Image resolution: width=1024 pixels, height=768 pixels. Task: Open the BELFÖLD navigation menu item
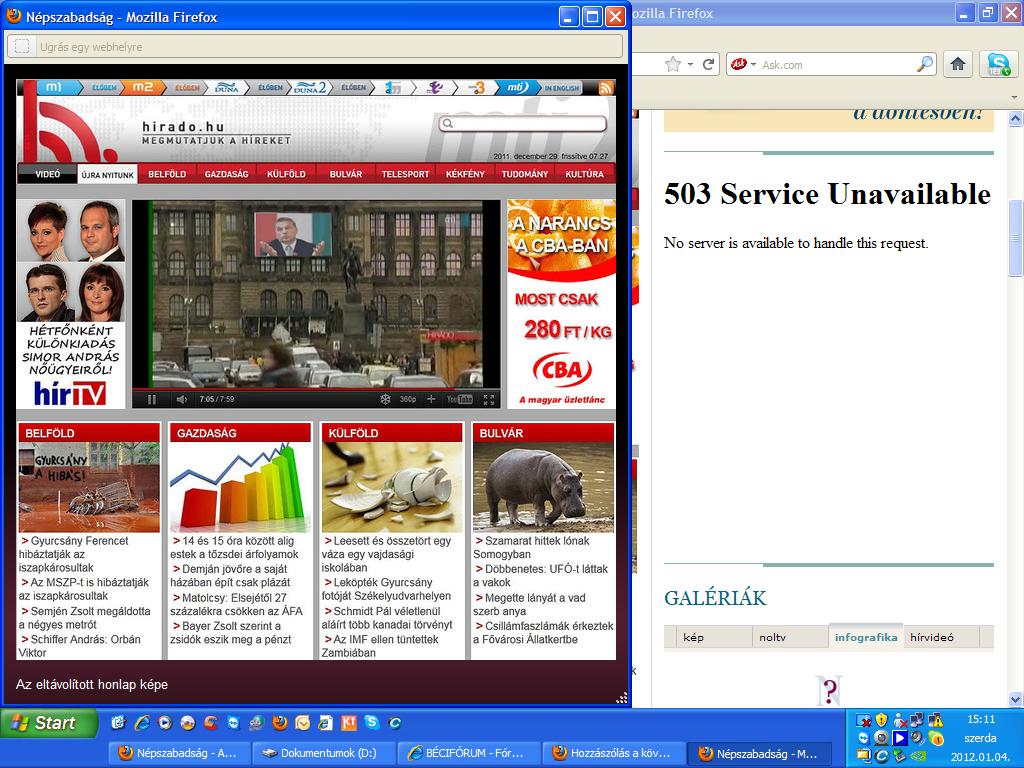click(x=167, y=174)
